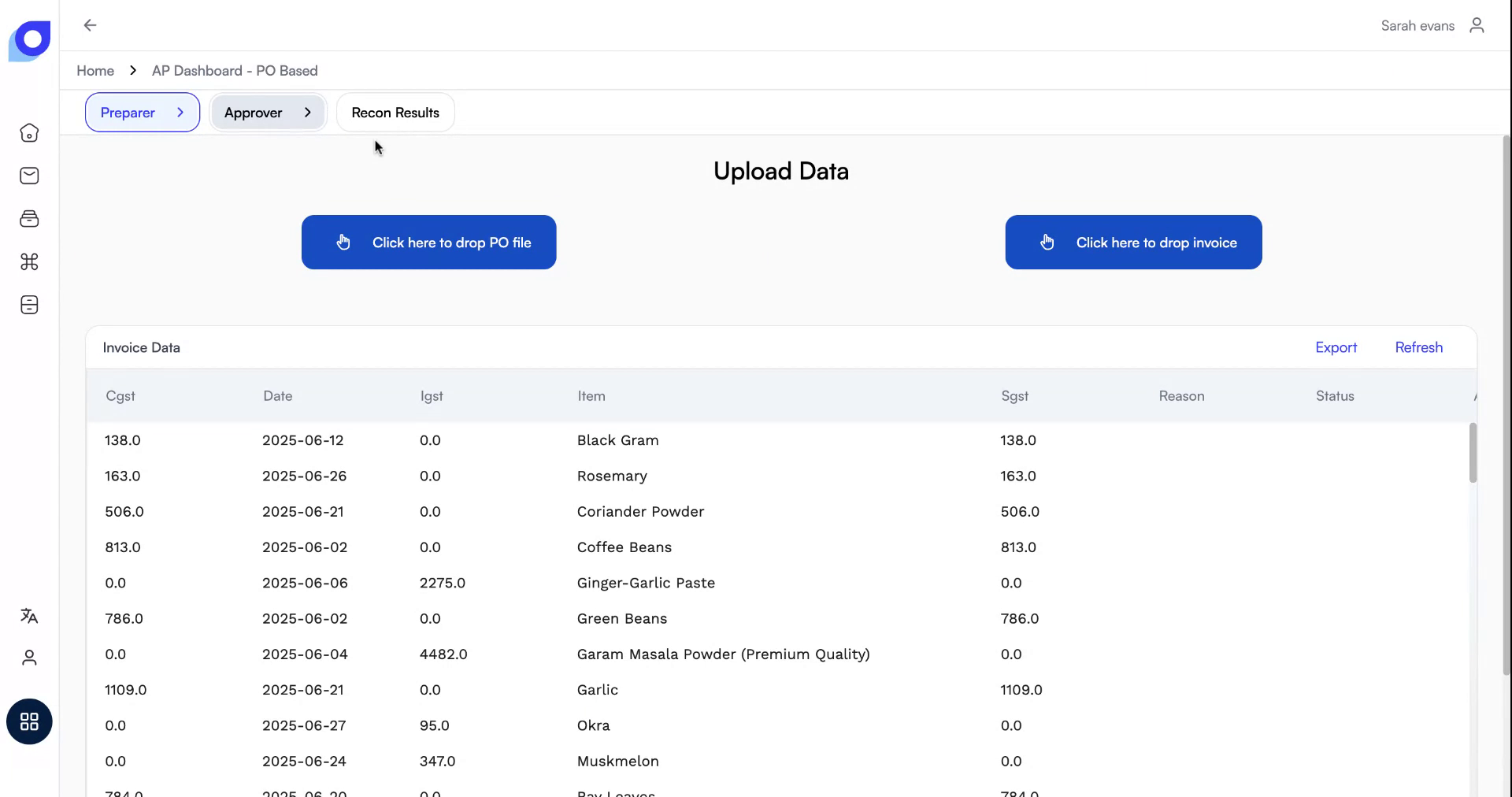Image resolution: width=1512 pixels, height=797 pixels.
Task: Open the database icon in the sidebar
Action: (x=29, y=305)
